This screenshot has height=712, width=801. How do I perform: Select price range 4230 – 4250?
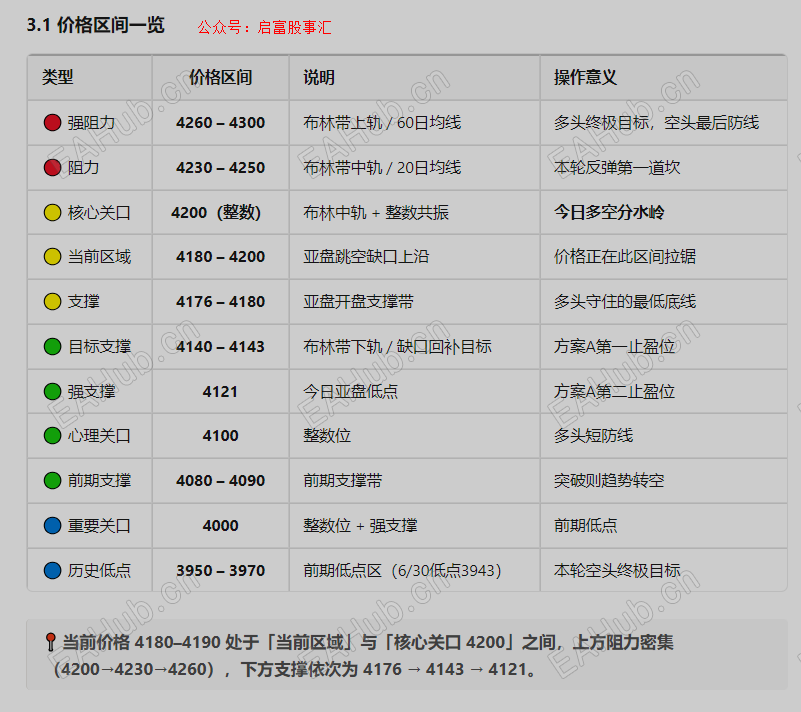point(220,168)
